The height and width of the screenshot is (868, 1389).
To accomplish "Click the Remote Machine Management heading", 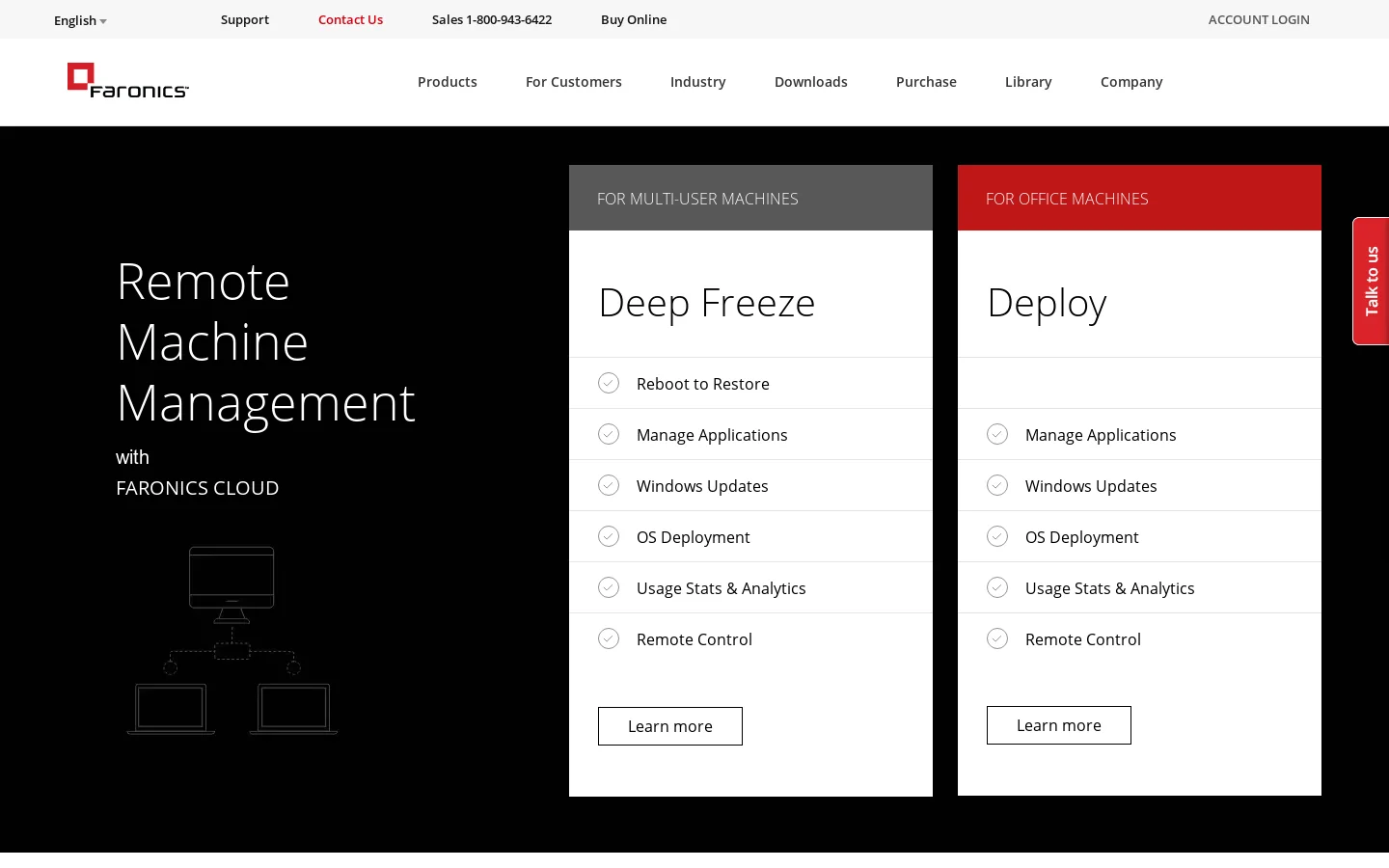I will [266, 342].
